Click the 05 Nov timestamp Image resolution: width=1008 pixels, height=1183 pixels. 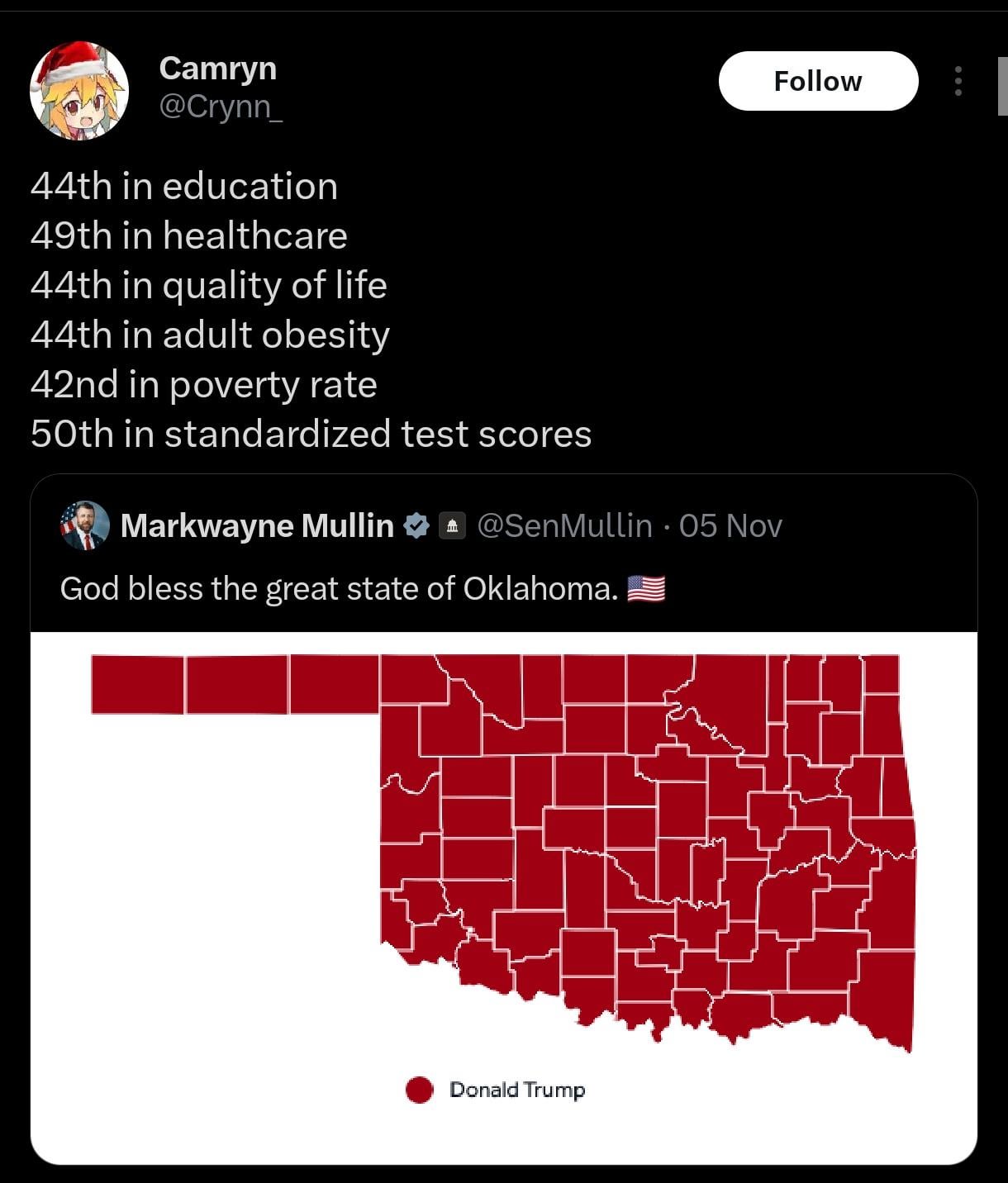click(x=730, y=525)
